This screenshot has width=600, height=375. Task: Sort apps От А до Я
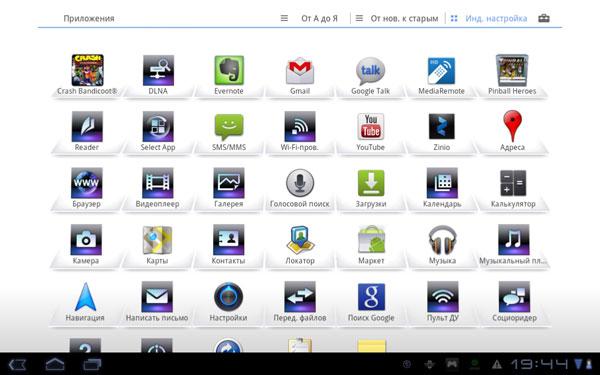(x=320, y=18)
